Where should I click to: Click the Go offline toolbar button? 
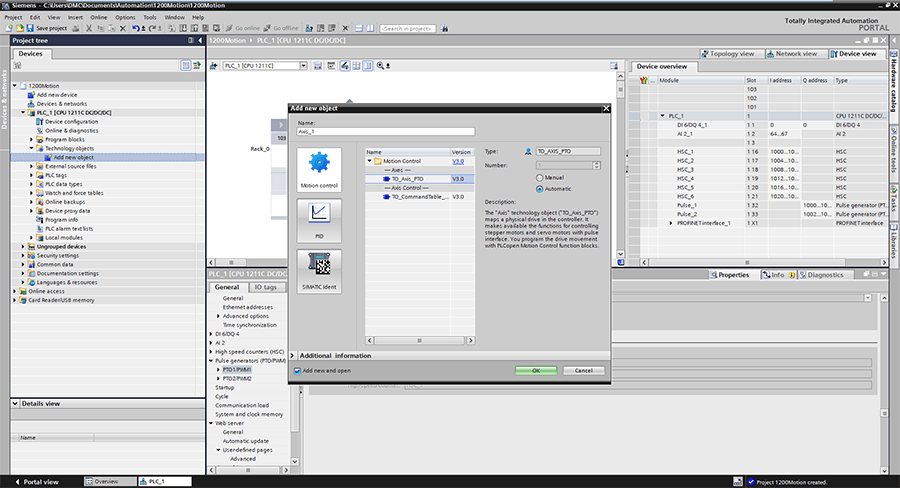(x=281, y=28)
